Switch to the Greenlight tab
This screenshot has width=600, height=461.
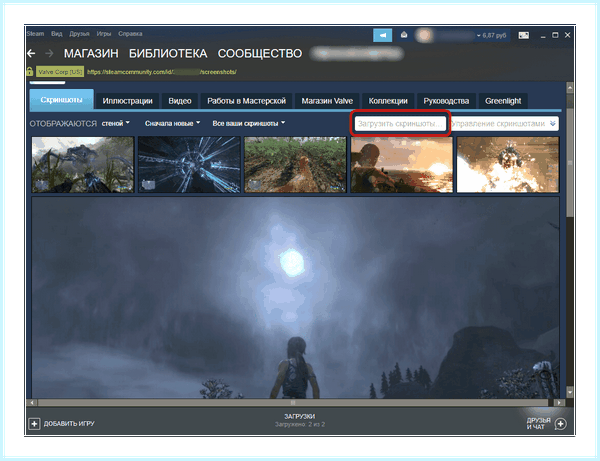(x=503, y=101)
